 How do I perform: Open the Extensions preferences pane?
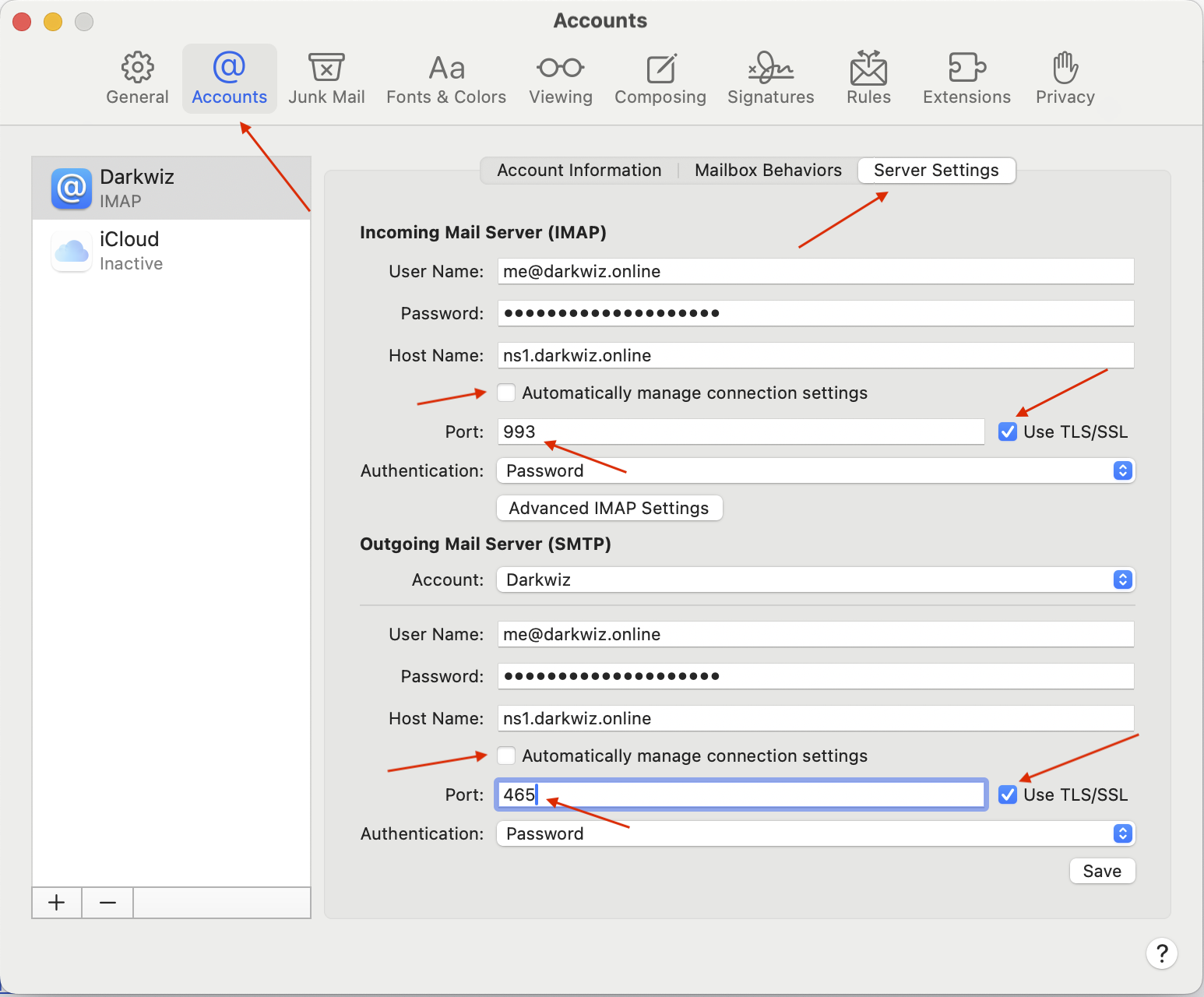click(x=966, y=78)
